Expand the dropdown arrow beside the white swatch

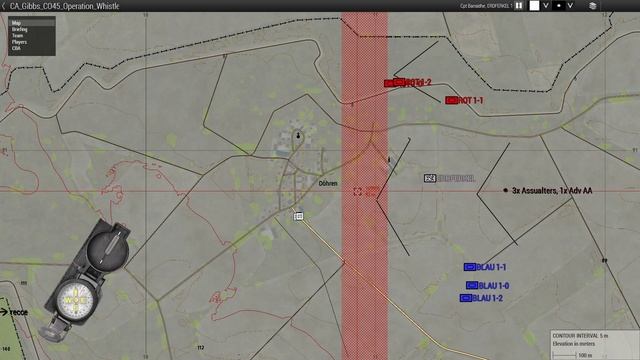coord(545,6)
